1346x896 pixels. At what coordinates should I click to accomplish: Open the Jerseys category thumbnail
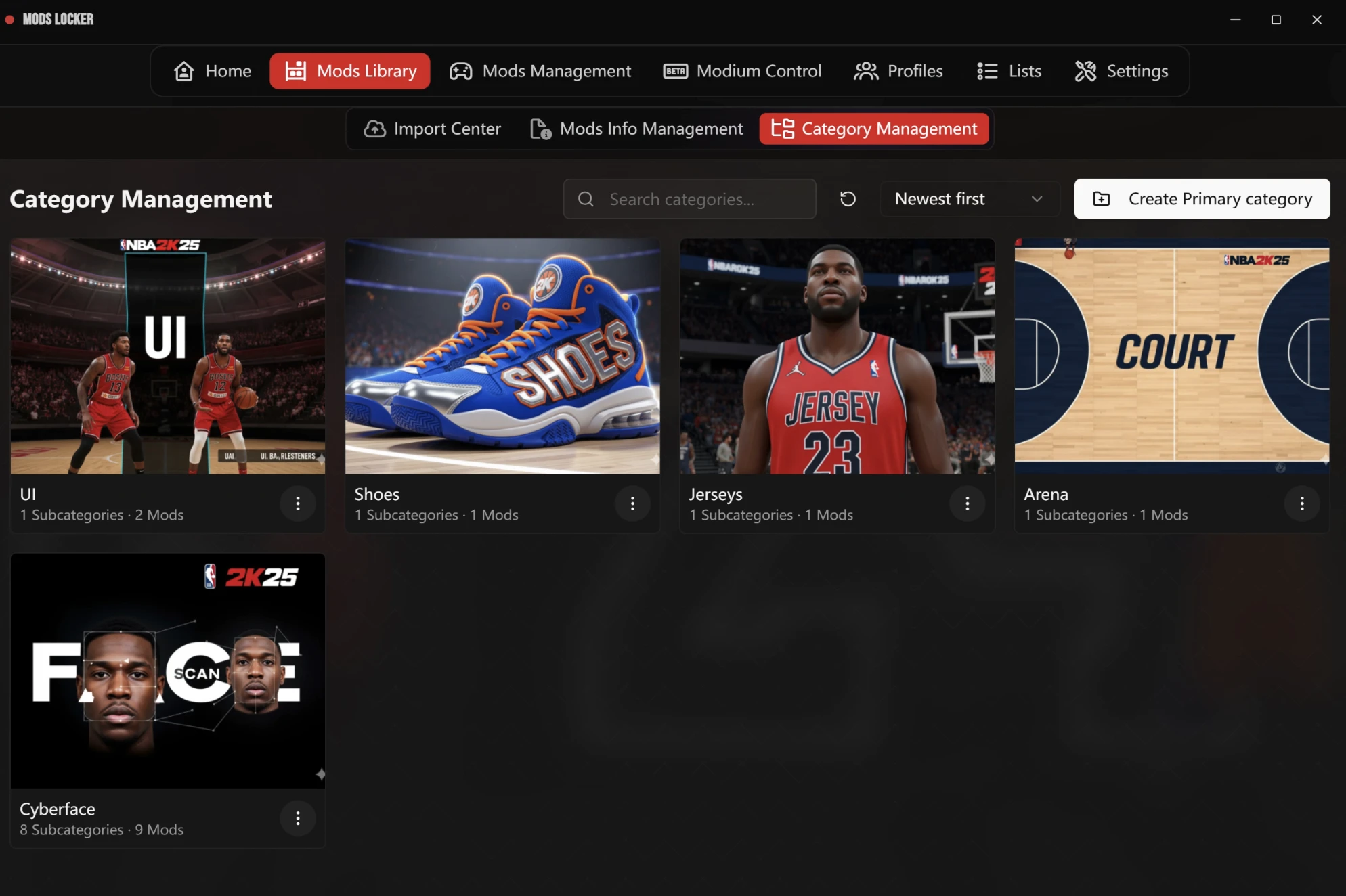[x=838, y=356]
